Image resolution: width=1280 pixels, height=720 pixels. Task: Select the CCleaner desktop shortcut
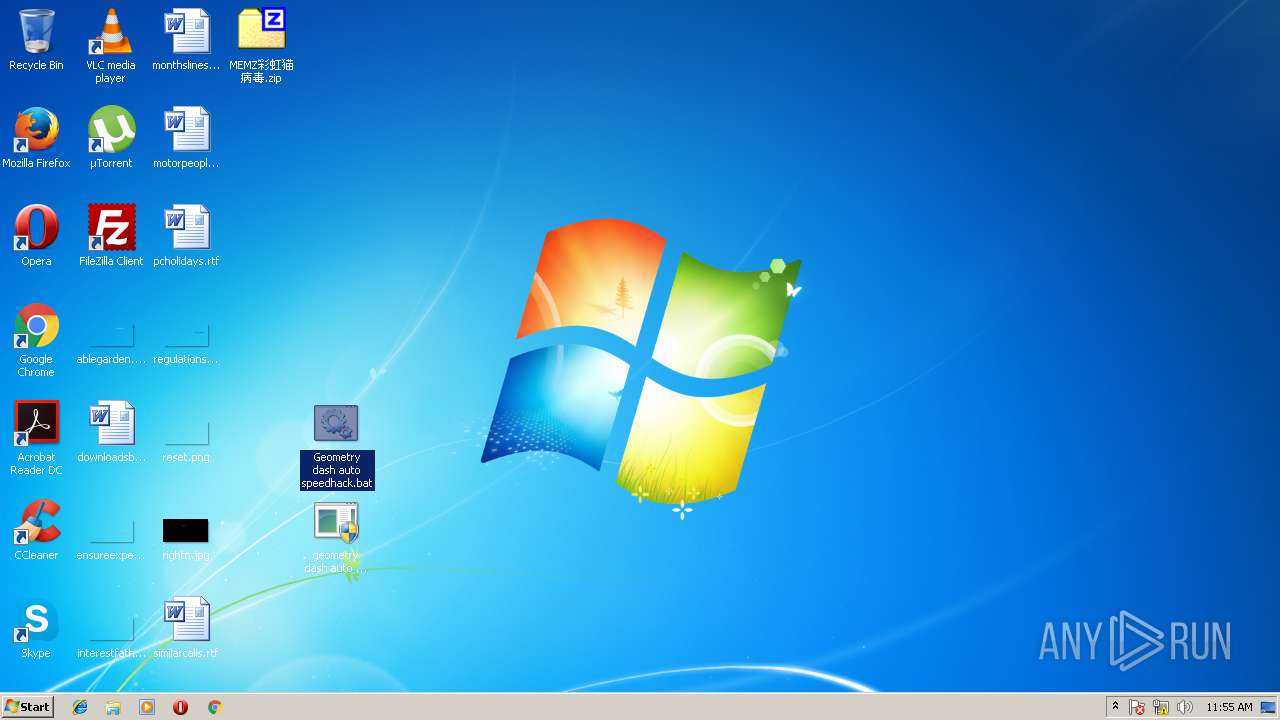[36, 522]
